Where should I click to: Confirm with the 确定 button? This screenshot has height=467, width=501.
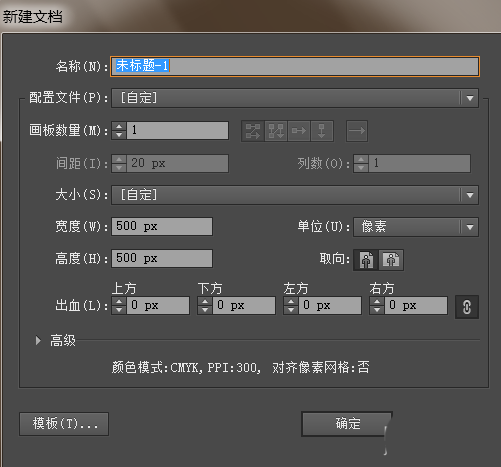click(x=347, y=424)
